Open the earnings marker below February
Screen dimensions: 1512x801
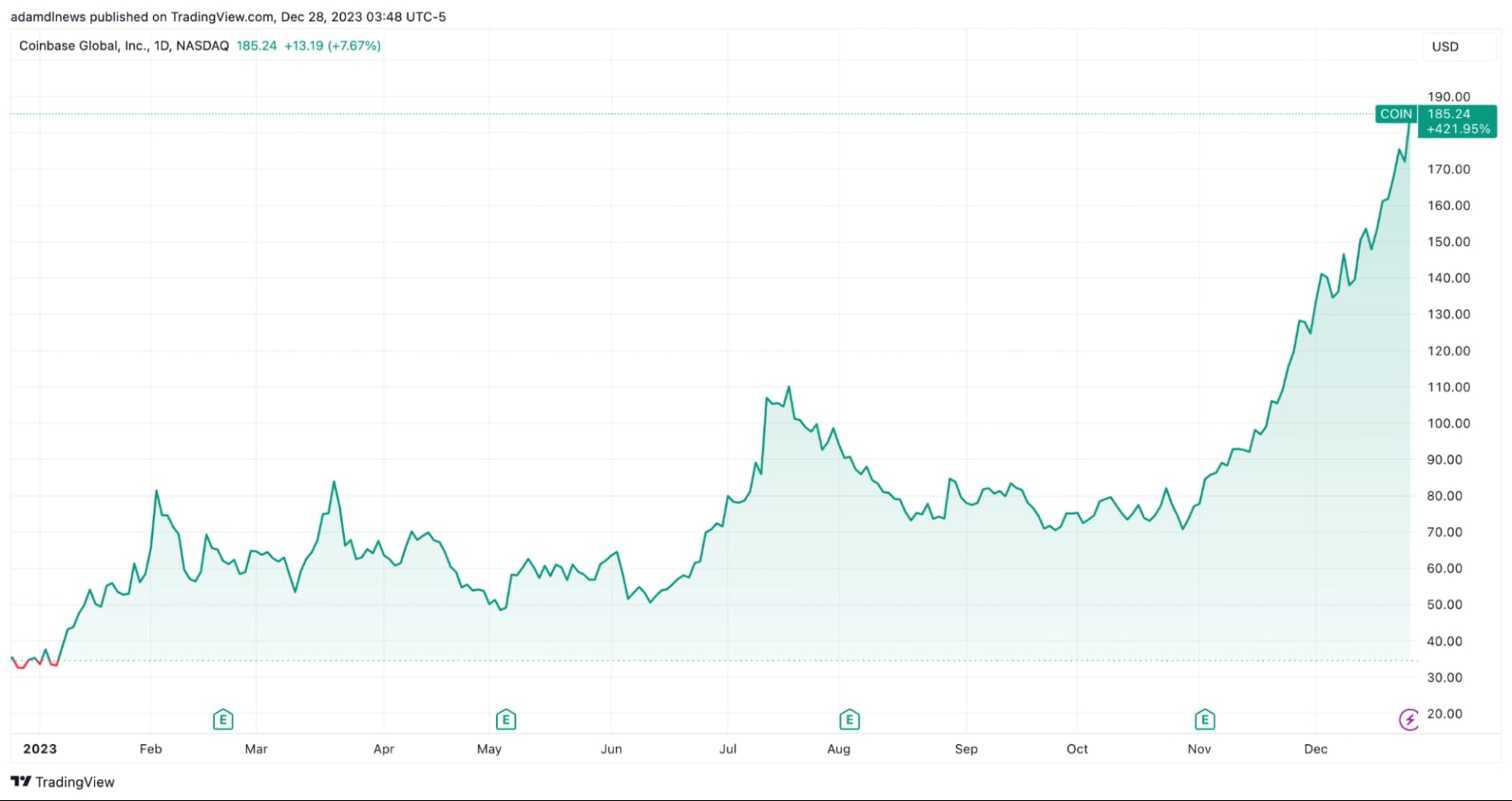click(x=223, y=719)
